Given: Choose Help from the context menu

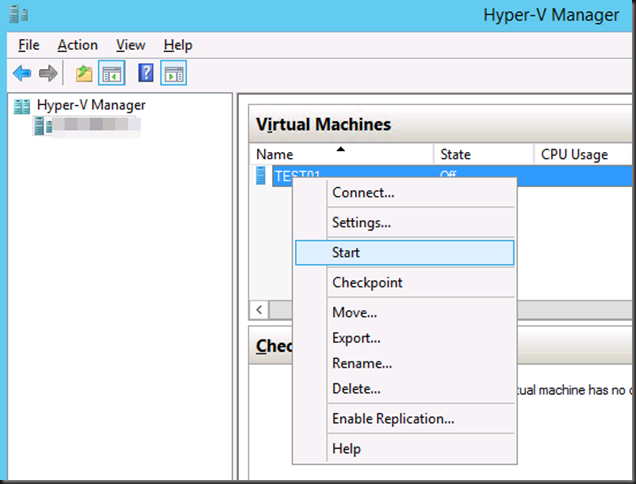Looking at the screenshot, I should click(405, 449).
